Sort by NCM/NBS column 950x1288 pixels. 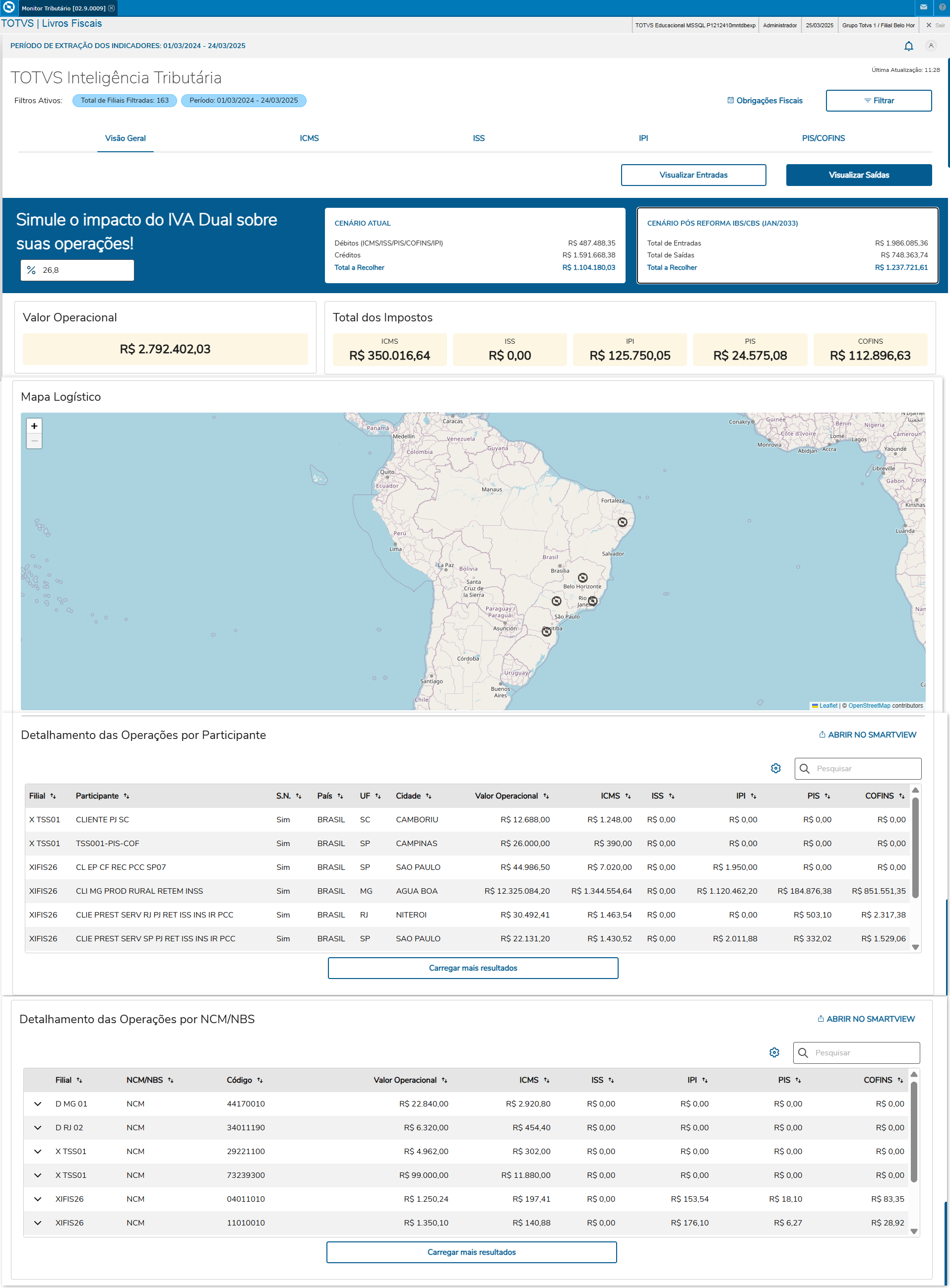pyautogui.click(x=171, y=1081)
